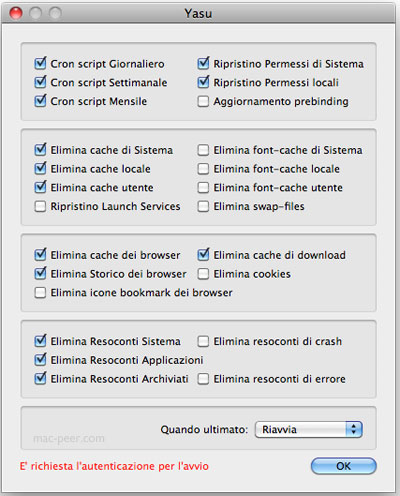This screenshot has width=400, height=496.
Task: Click the OK button
Action: 344,466
